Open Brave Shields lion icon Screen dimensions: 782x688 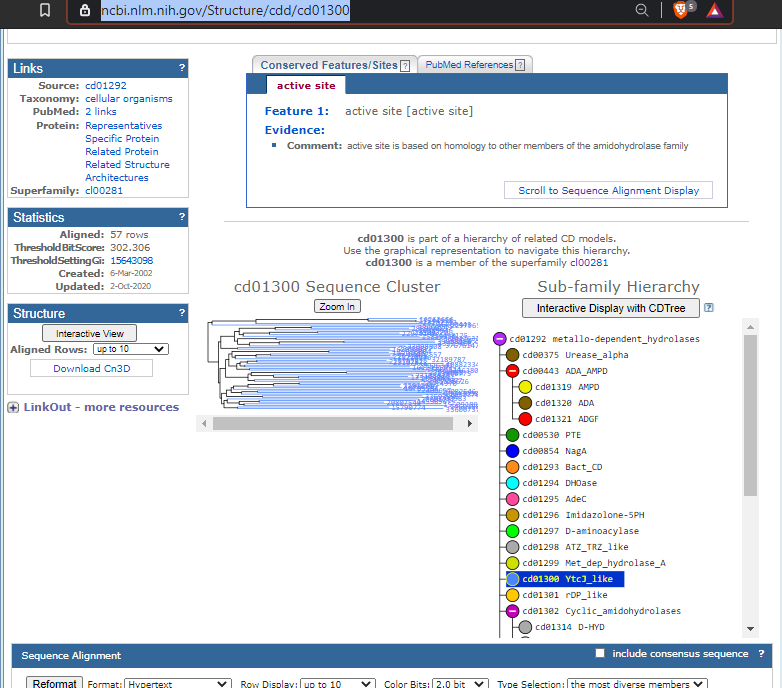tap(681, 10)
